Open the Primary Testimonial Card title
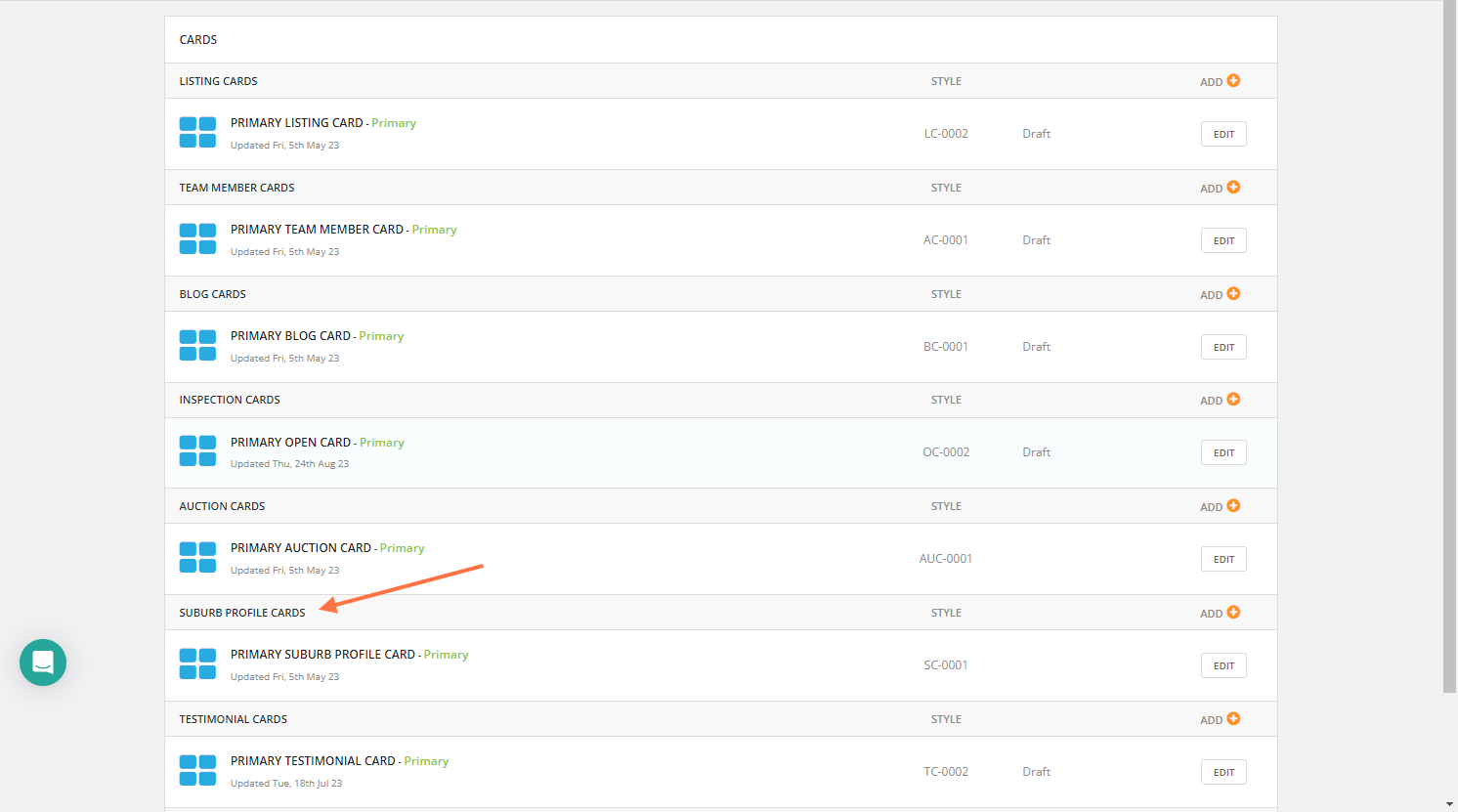The height and width of the screenshot is (812, 1458). point(313,761)
